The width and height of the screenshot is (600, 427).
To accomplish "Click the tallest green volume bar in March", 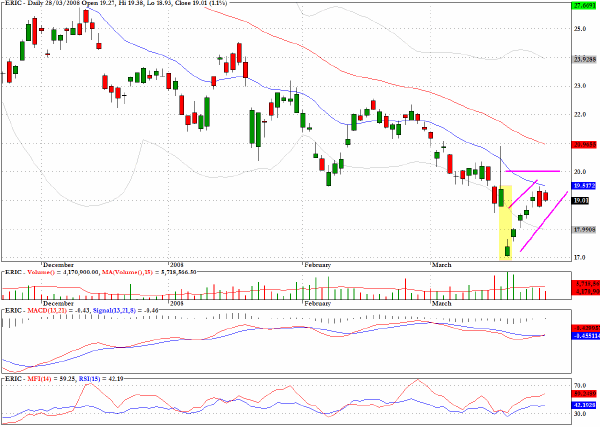I will 507,285.
